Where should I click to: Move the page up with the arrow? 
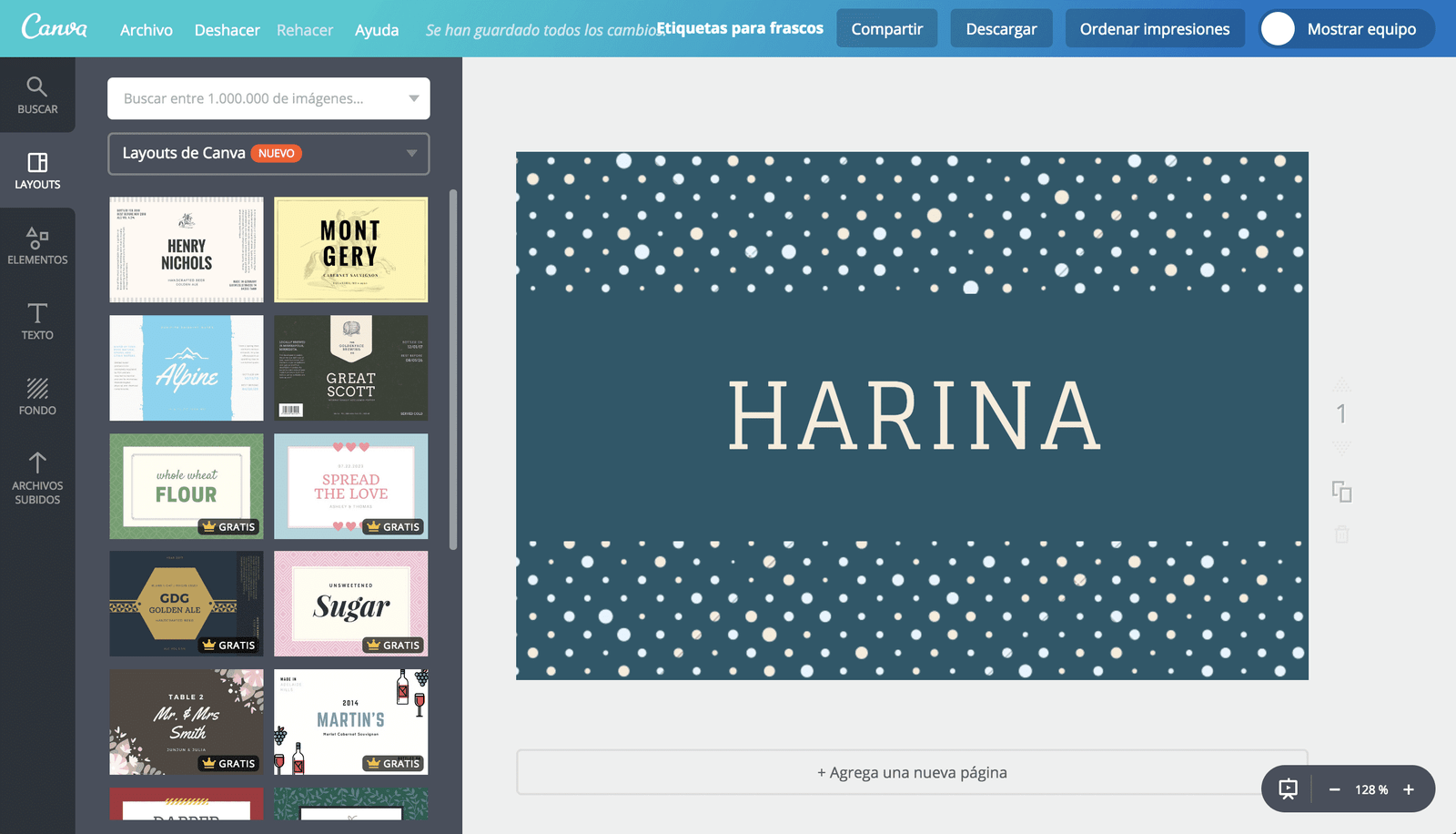(x=1341, y=384)
